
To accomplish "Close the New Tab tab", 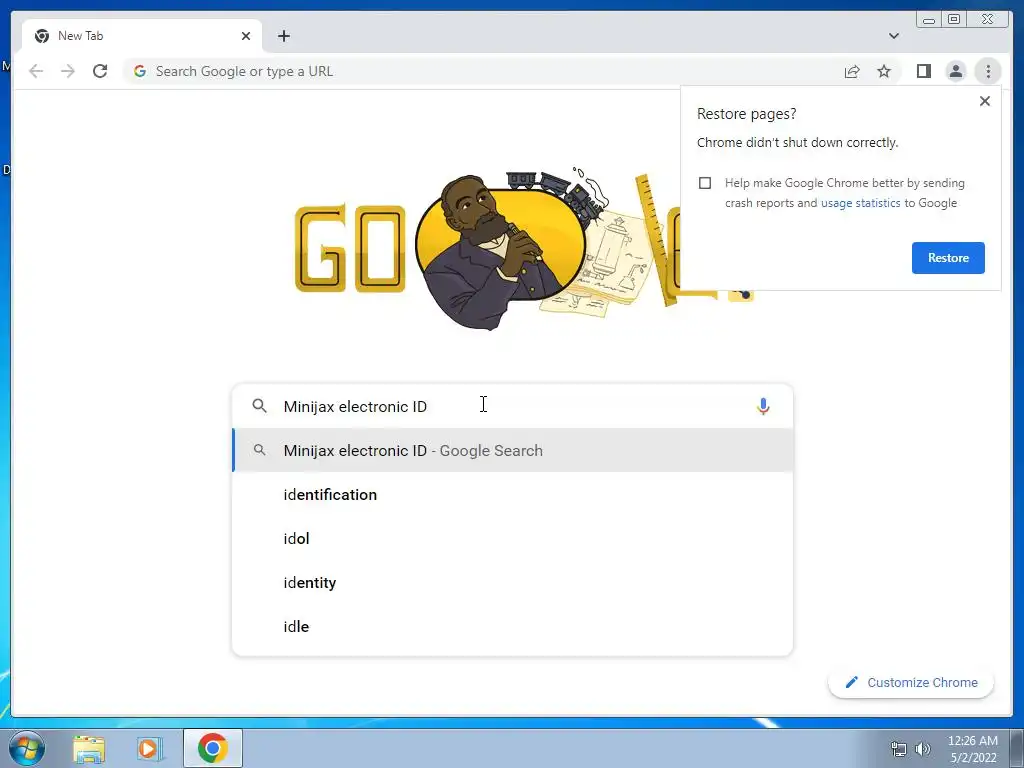I will (246, 36).
